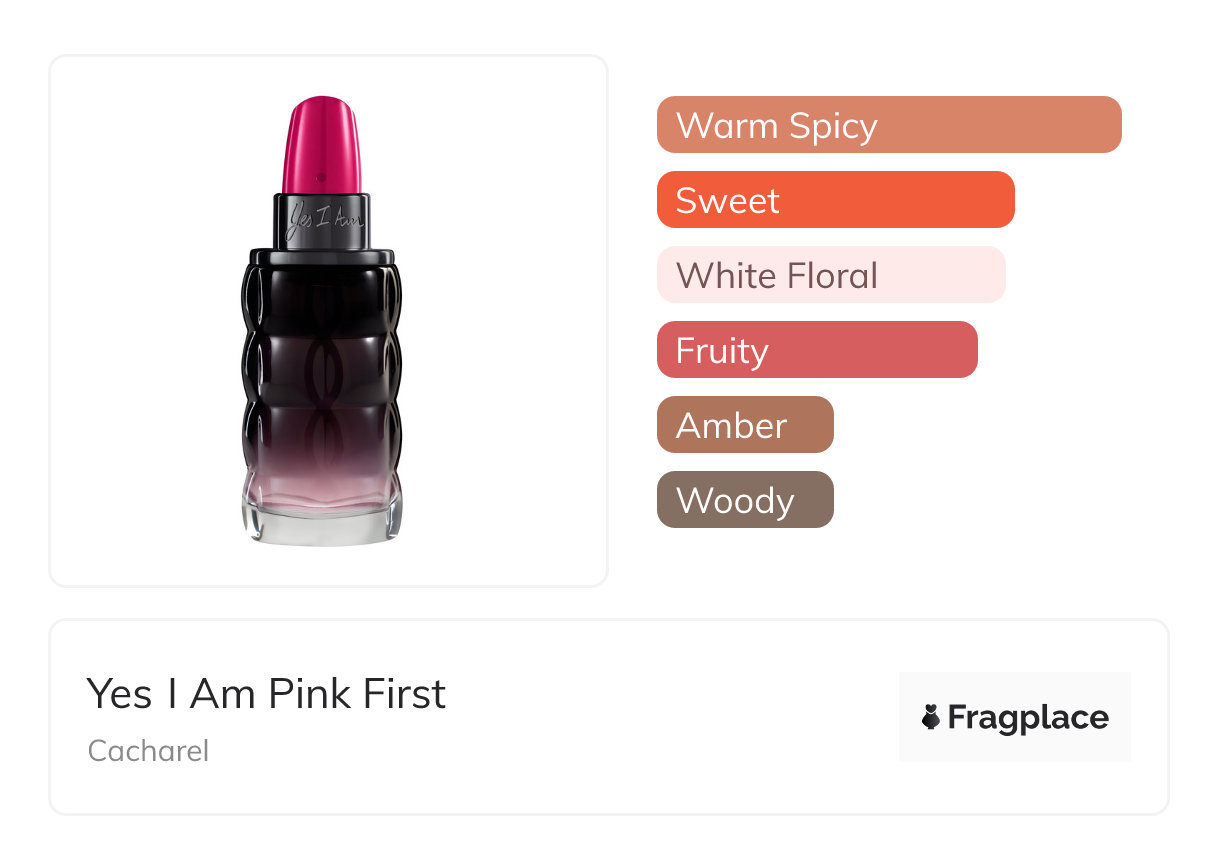
Task: Open the Fragplace wordmark text
Action: point(1028,717)
